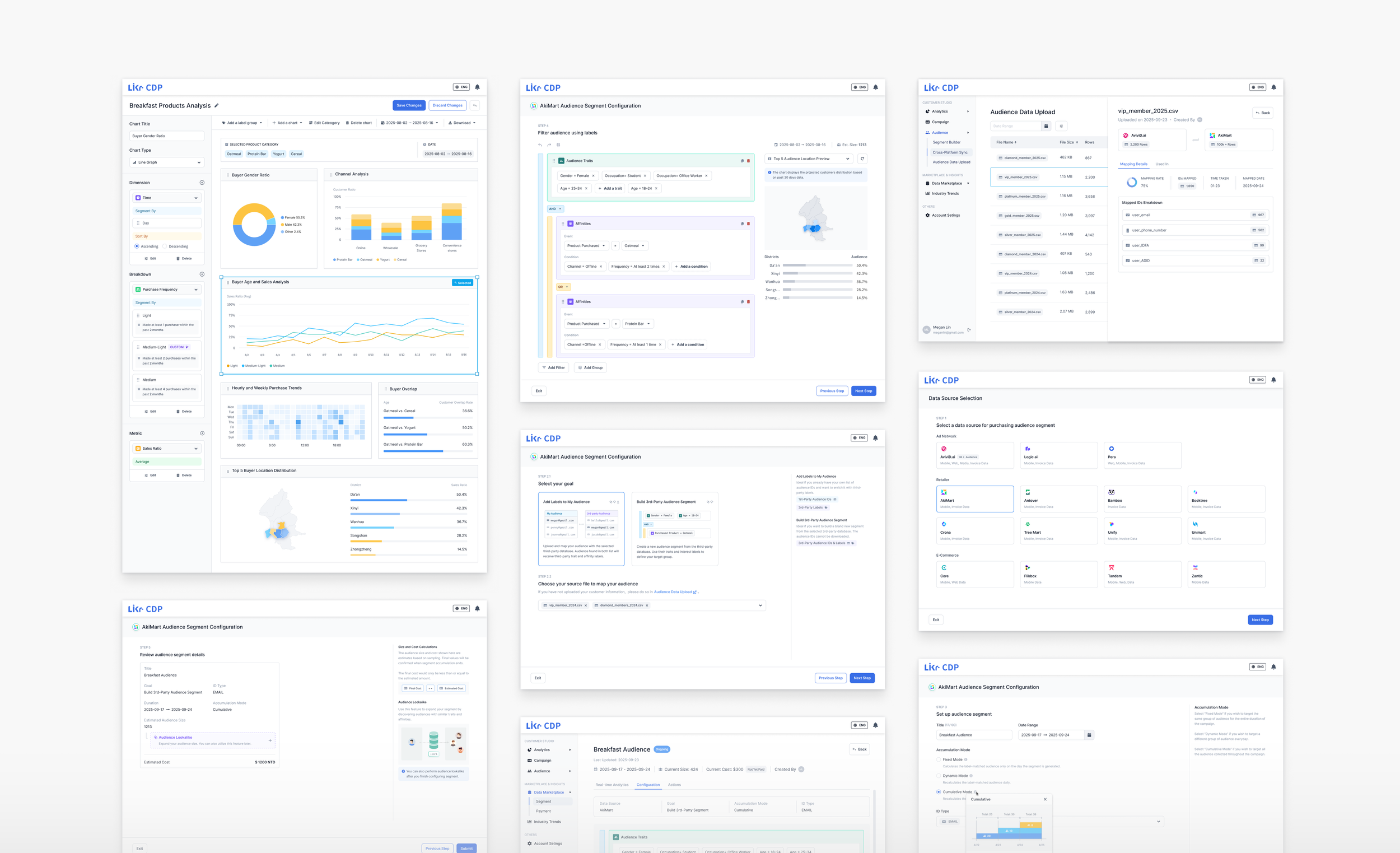Switch to the Used In tab

point(1161,164)
